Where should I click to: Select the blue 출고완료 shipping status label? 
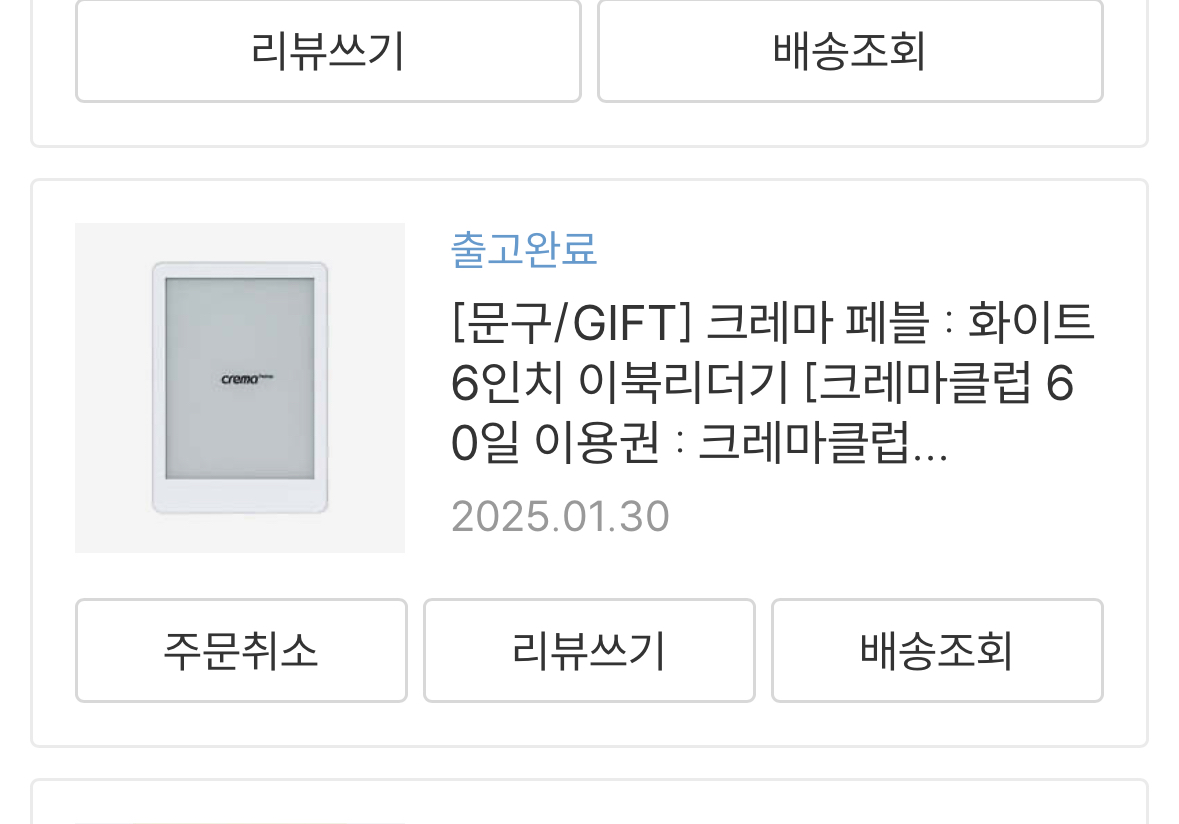click(x=524, y=249)
